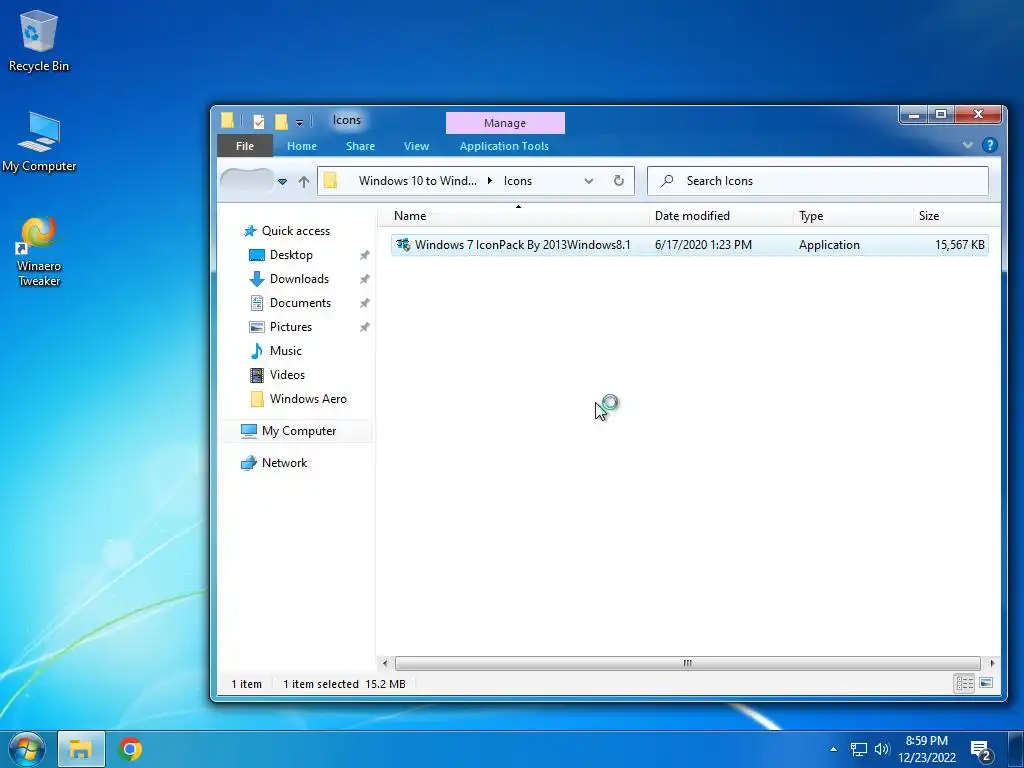Go up one folder level

pos(304,182)
